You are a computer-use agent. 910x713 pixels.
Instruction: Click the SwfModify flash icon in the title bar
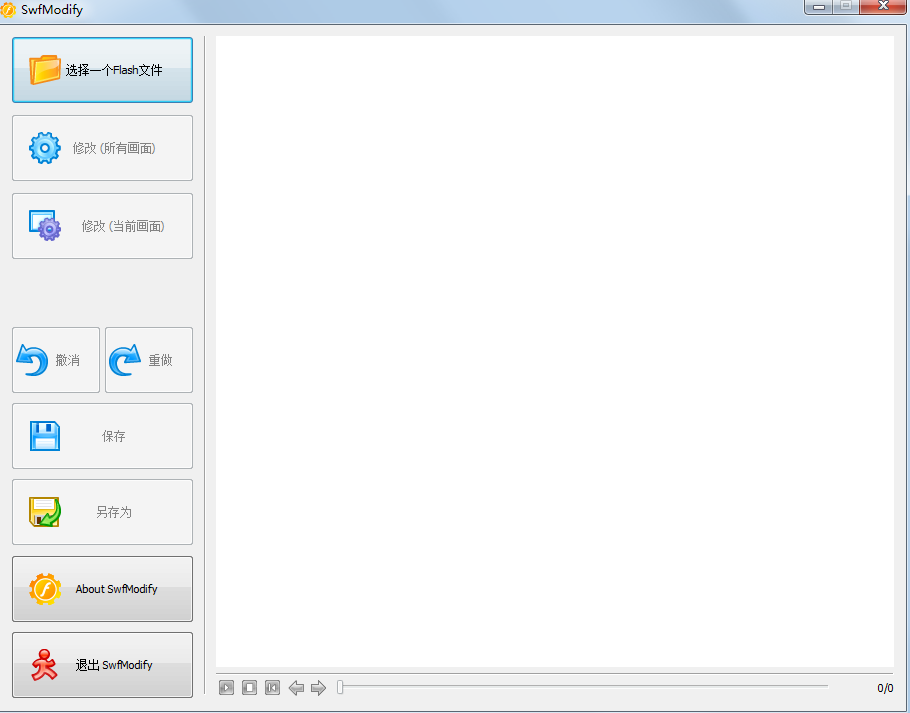tap(10, 9)
